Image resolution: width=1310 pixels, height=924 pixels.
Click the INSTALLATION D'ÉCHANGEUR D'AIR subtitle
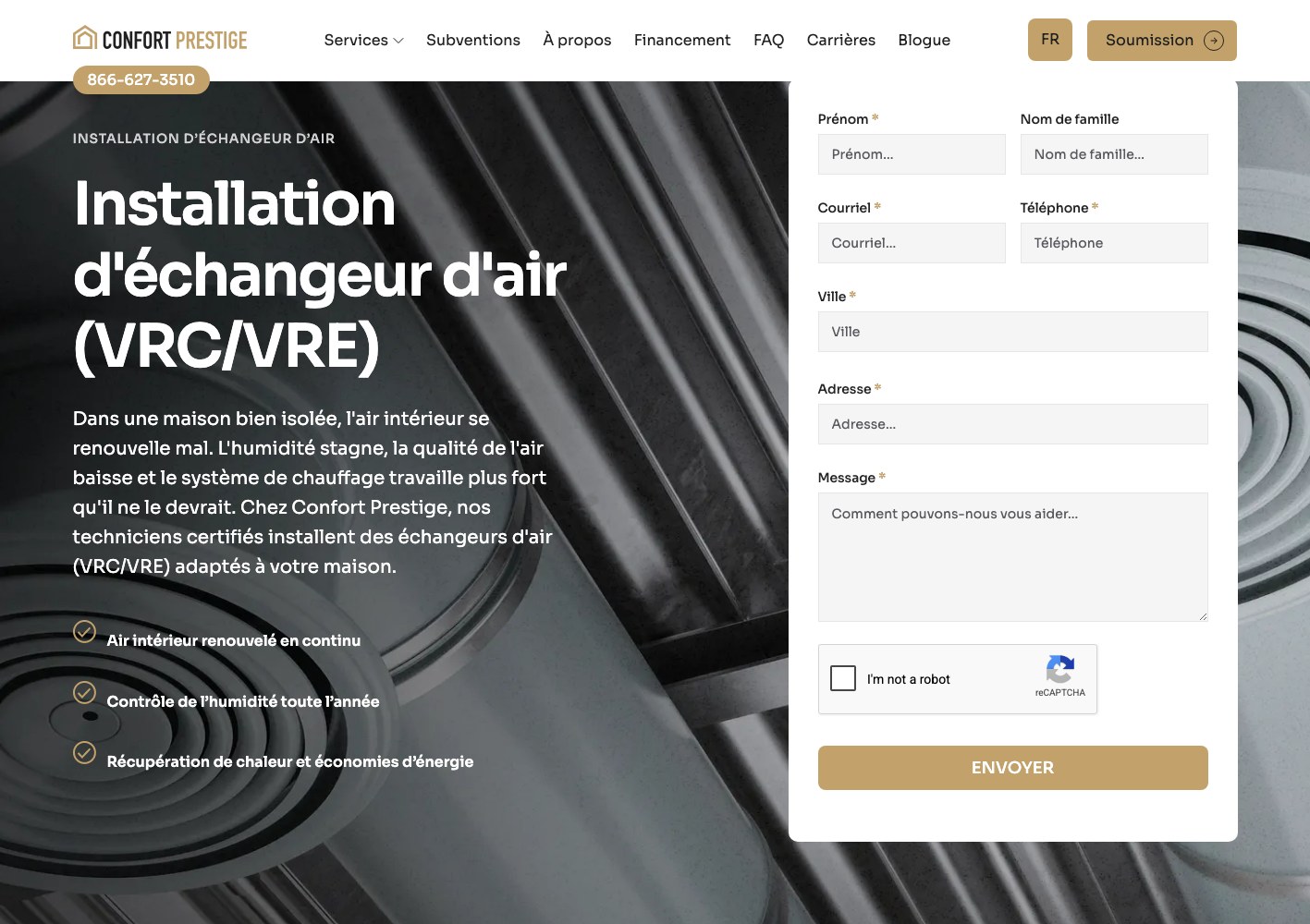tap(203, 139)
